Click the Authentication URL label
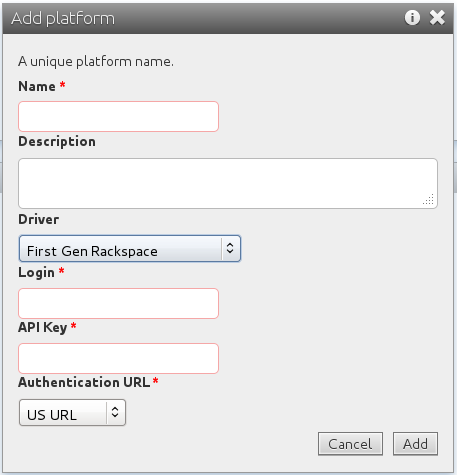457x475 pixels. pos(84,382)
